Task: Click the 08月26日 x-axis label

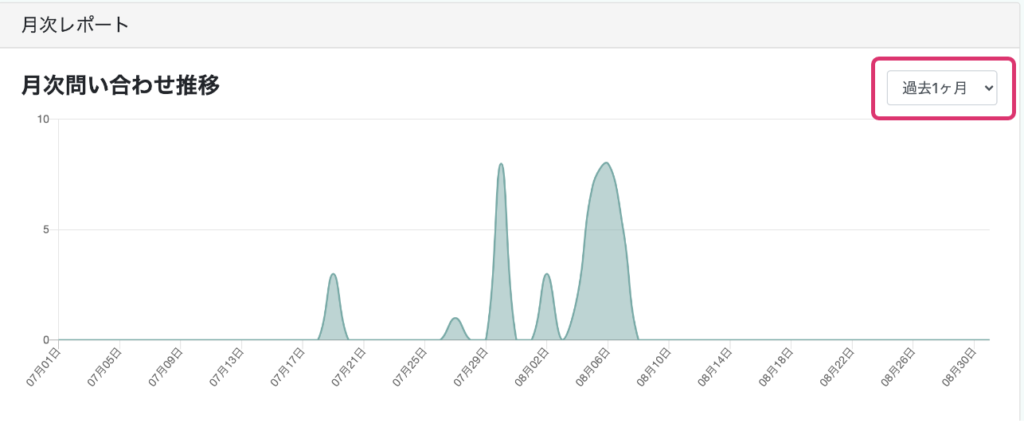Action: [x=899, y=366]
